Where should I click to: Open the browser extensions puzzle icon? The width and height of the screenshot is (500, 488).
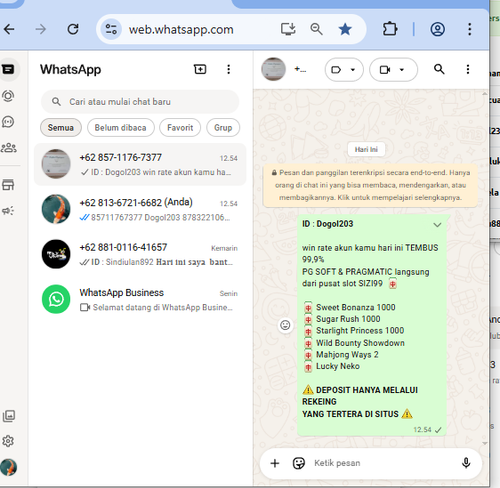(x=390, y=29)
